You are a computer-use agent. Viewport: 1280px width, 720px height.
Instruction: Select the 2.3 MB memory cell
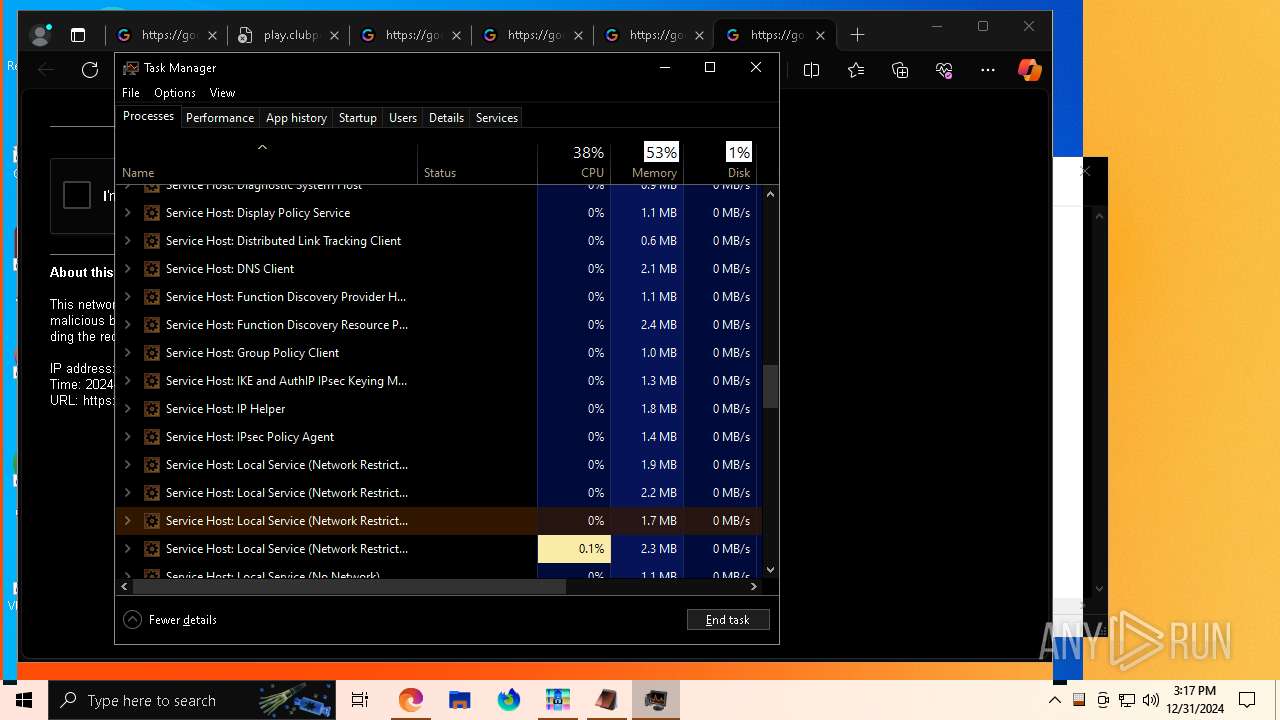(x=647, y=549)
